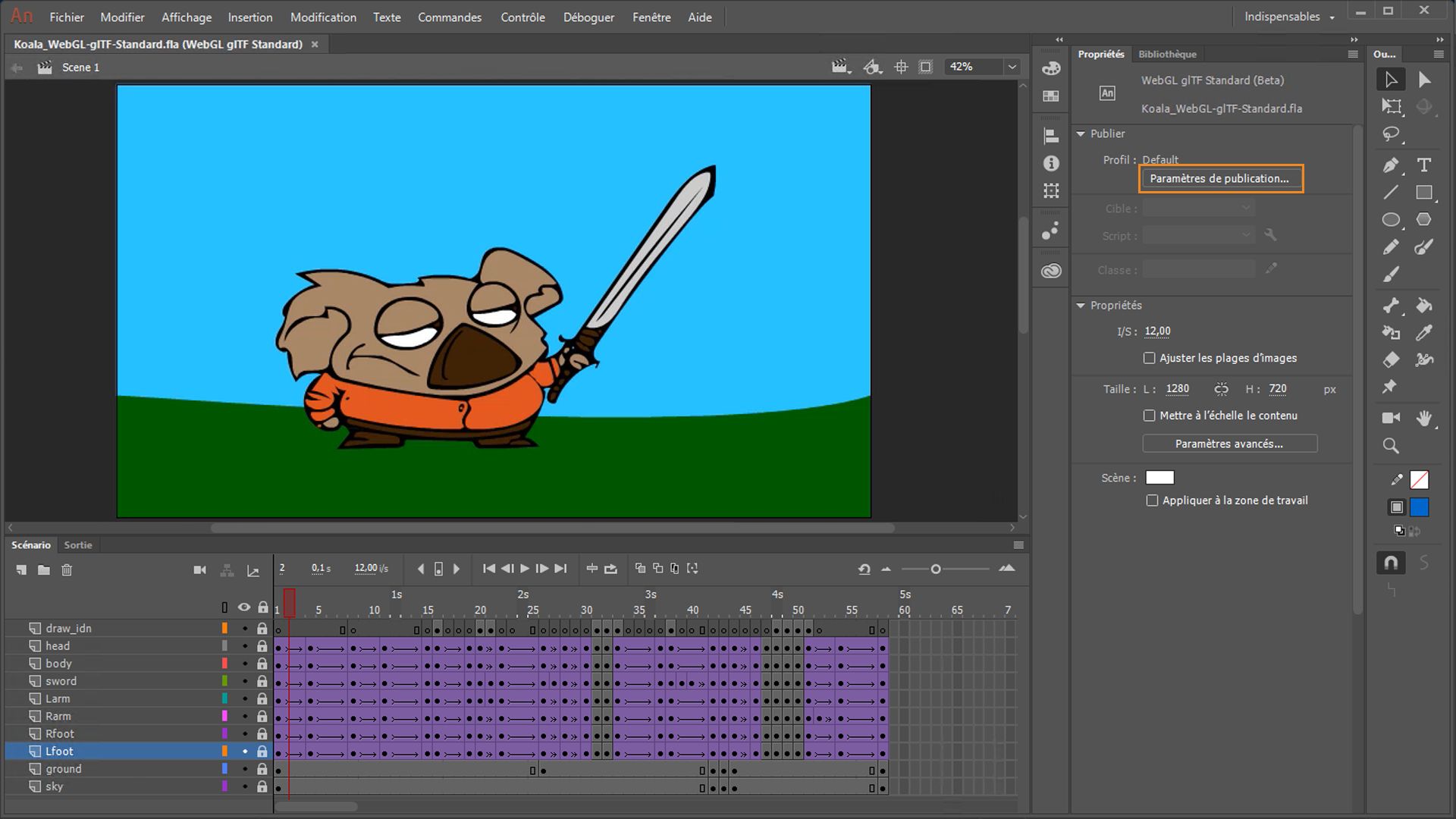Enable Ajuster les plages d'images checkbox
This screenshot has height=819, width=1456.
tap(1149, 358)
